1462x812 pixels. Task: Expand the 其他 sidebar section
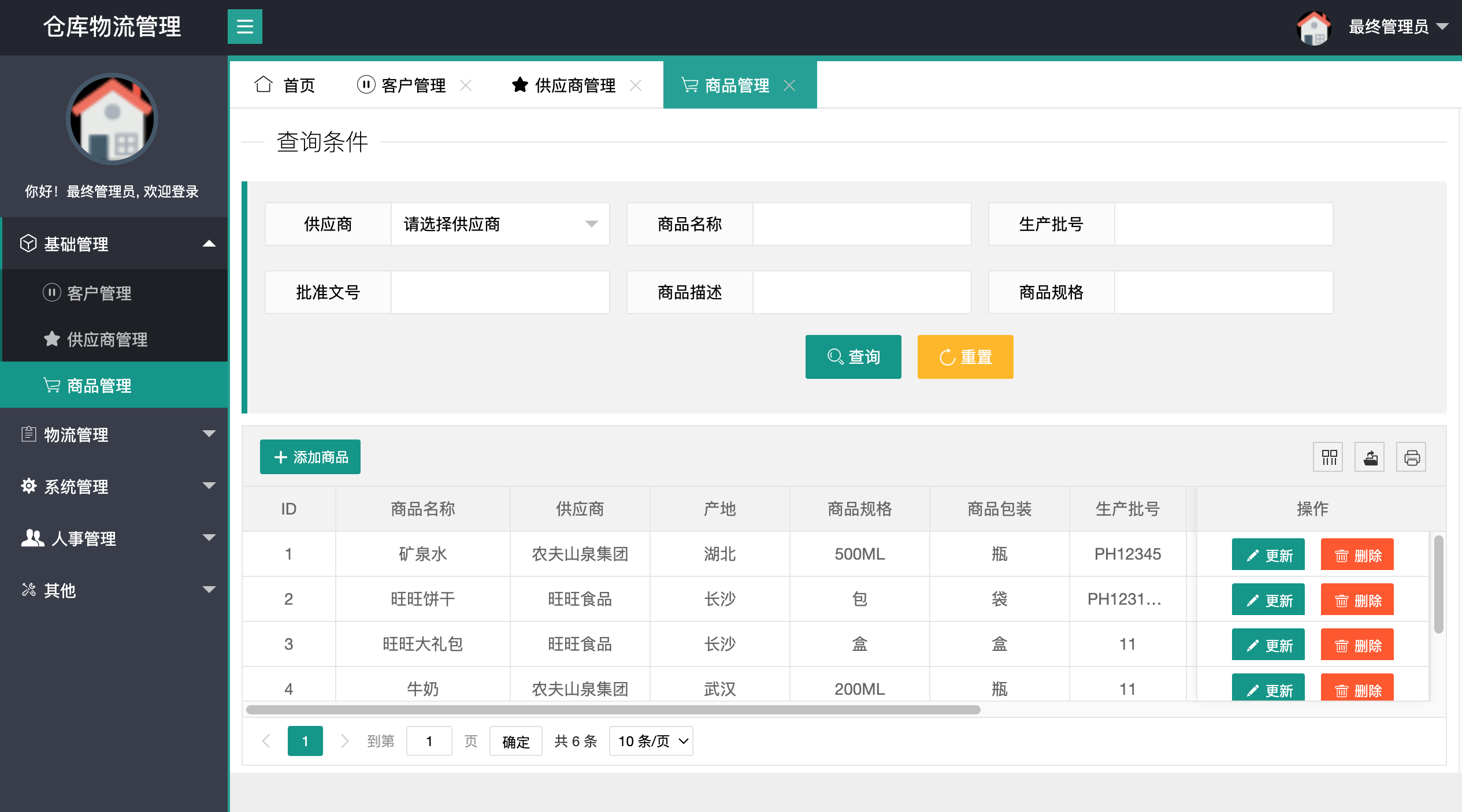pos(114,590)
